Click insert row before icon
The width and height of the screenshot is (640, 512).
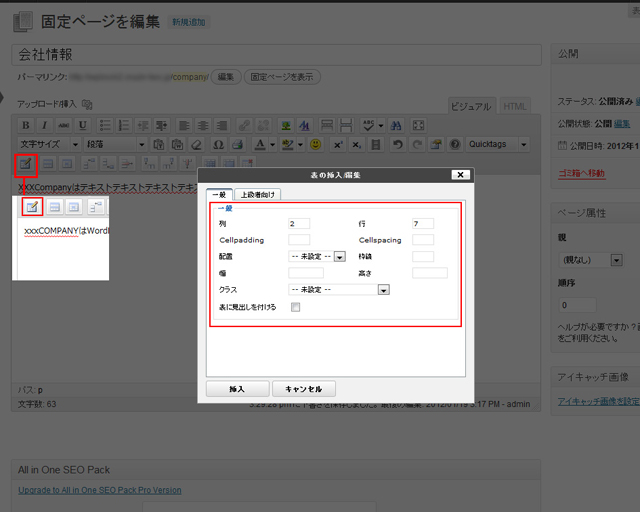click(x=89, y=164)
